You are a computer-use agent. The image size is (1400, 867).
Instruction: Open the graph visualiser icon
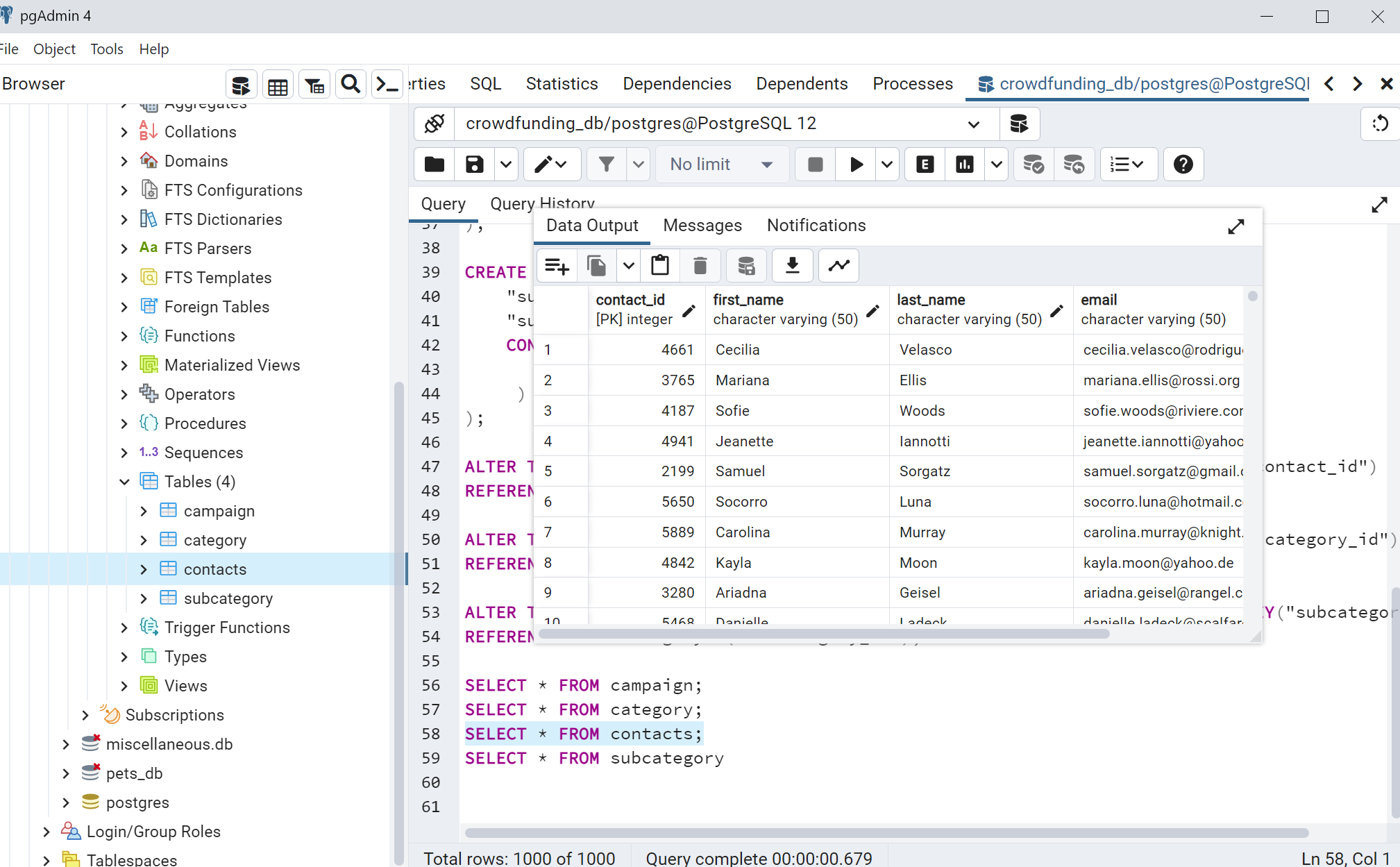(x=838, y=266)
